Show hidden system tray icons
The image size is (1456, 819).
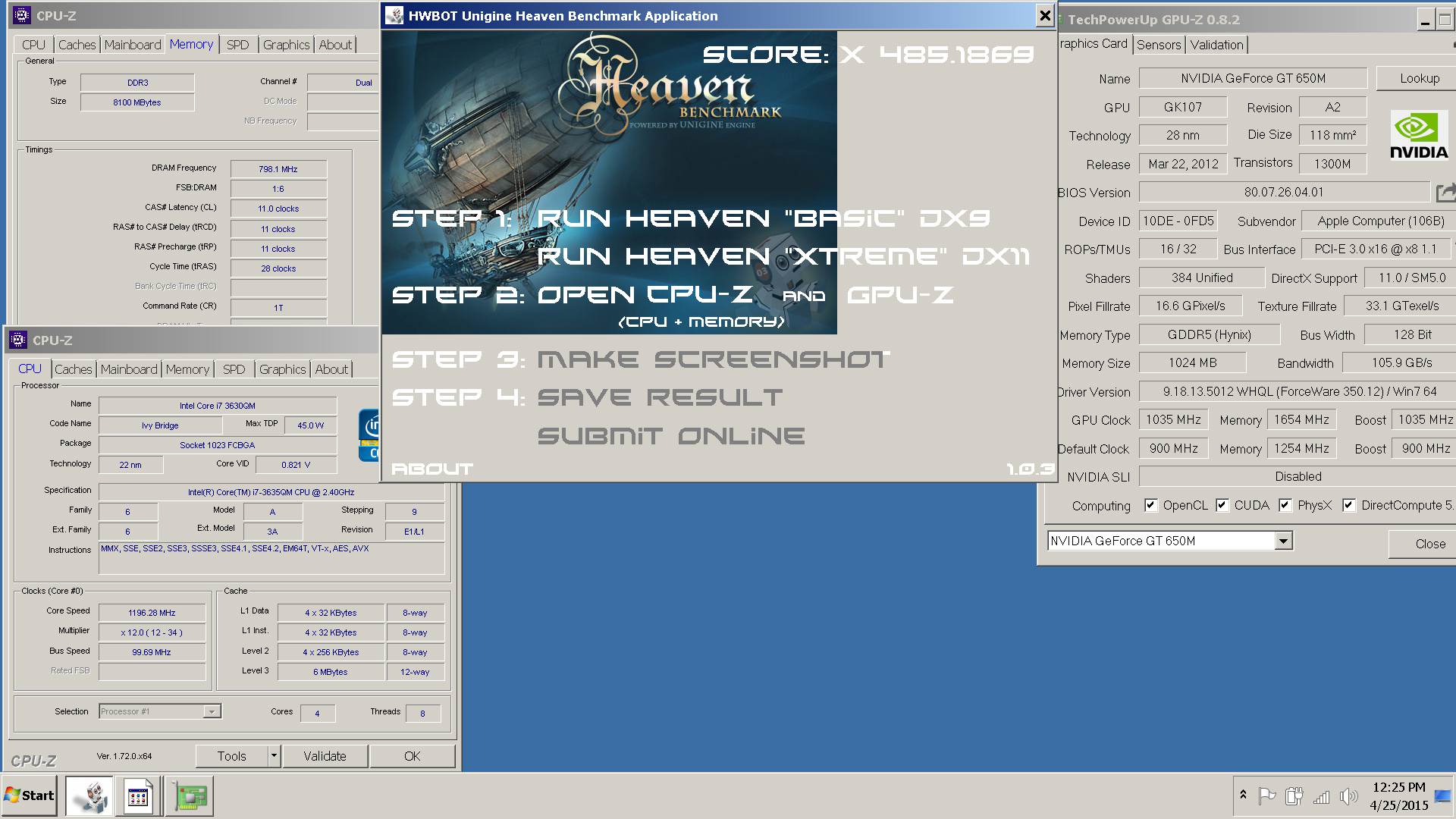click(x=1243, y=795)
